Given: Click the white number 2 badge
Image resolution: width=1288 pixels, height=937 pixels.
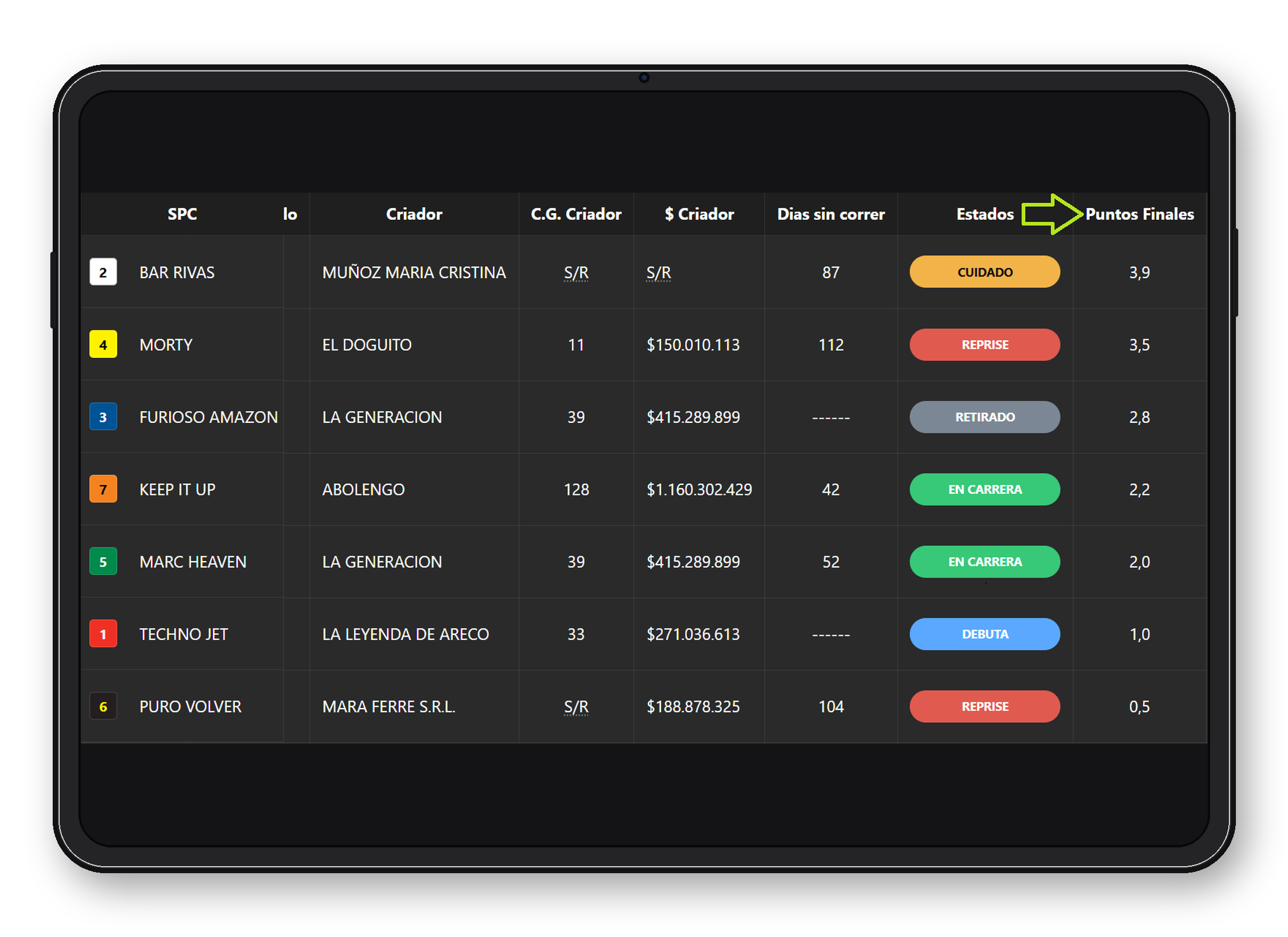Looking at the screenshot, I should pos(103,272).
